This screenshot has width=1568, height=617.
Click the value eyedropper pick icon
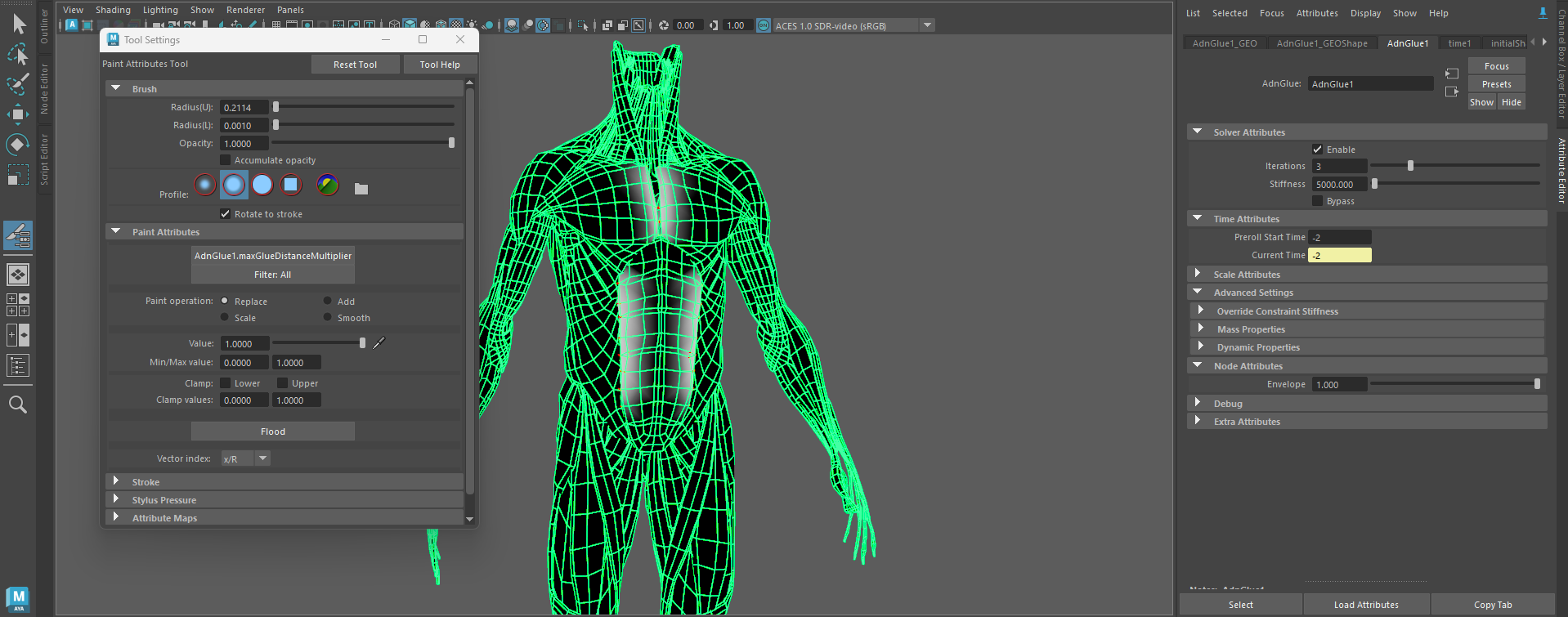(379, 343)
